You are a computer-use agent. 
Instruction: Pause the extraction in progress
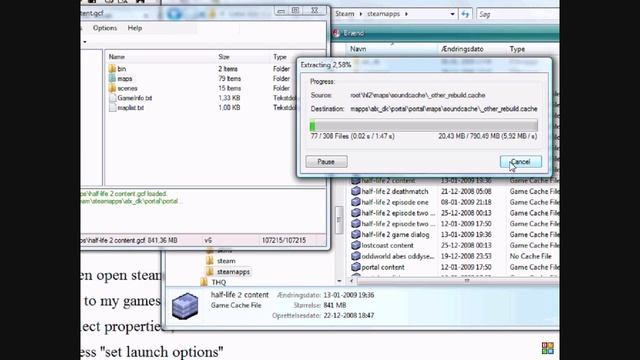click(x=326, y=162)
